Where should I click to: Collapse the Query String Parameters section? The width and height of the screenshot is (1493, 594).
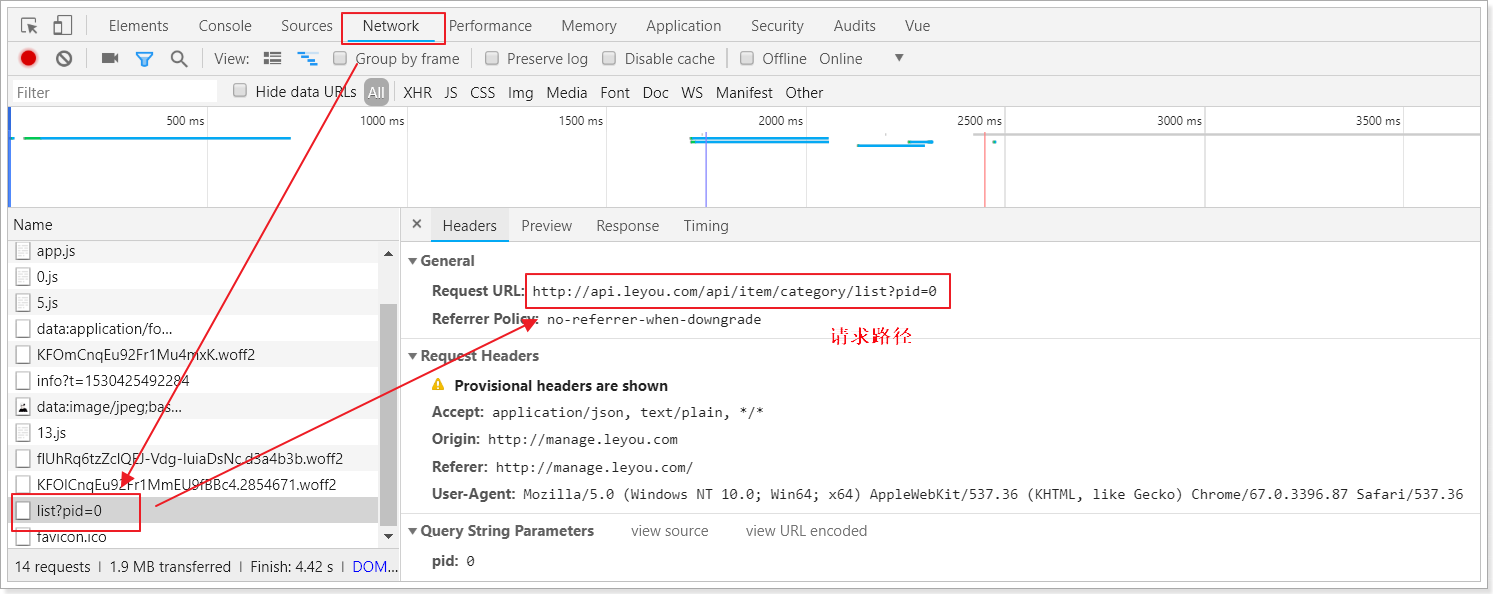(x=413, y=531)
